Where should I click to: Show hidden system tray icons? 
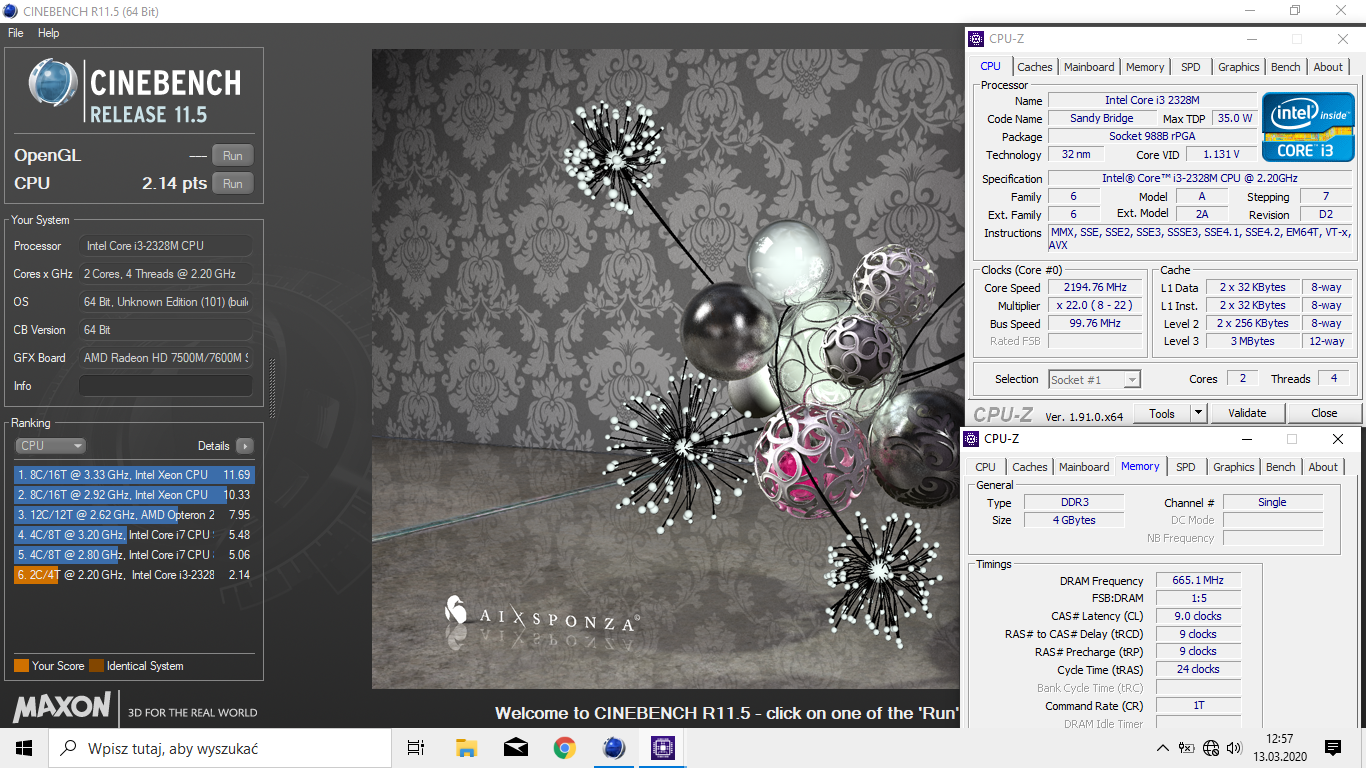tap(1162, 748)
